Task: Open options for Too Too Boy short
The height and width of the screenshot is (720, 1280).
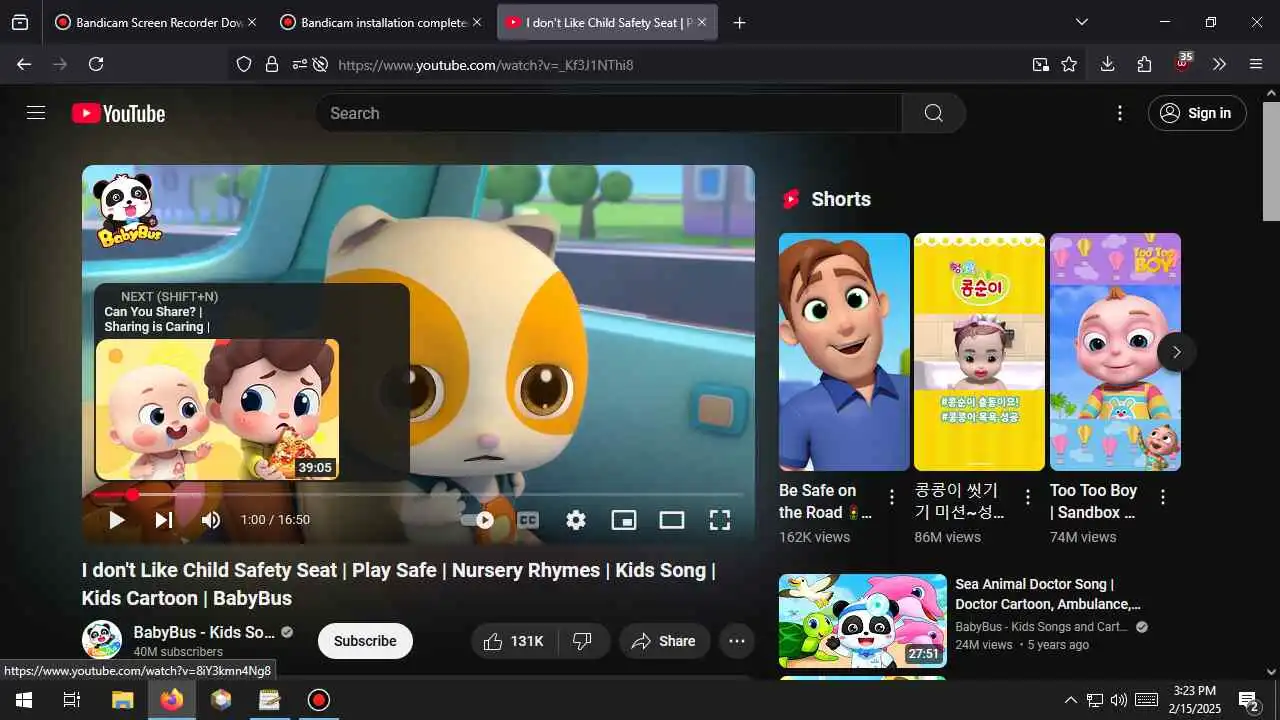Action: pos(1162,497)
